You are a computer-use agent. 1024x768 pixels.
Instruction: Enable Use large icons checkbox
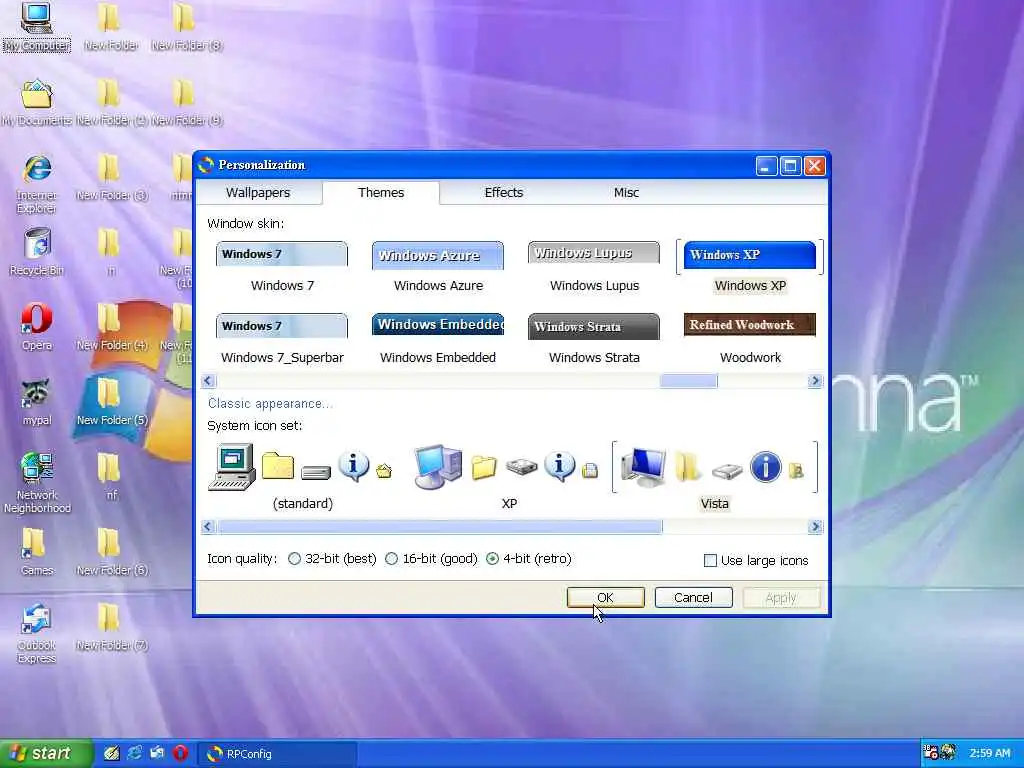(x=711, y=560)
